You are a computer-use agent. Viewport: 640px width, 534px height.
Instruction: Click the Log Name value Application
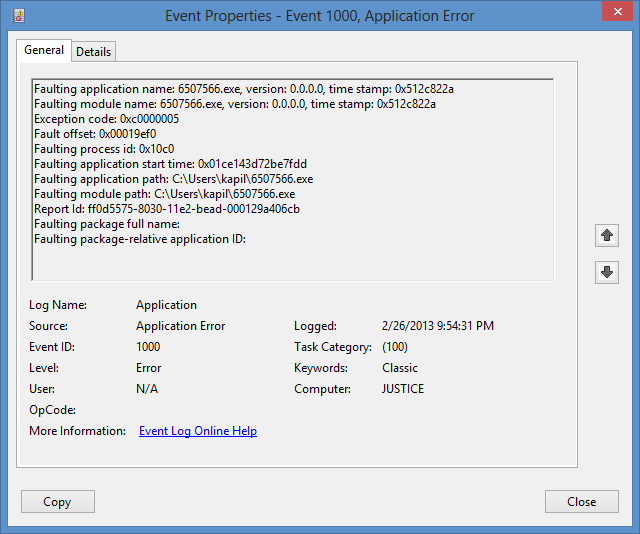[x=167, y=305]
